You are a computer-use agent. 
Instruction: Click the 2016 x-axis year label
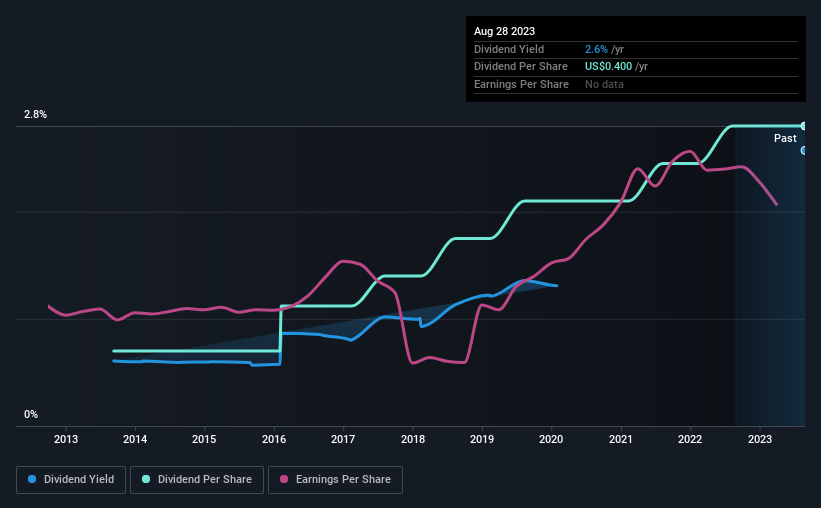click(274, 439)
